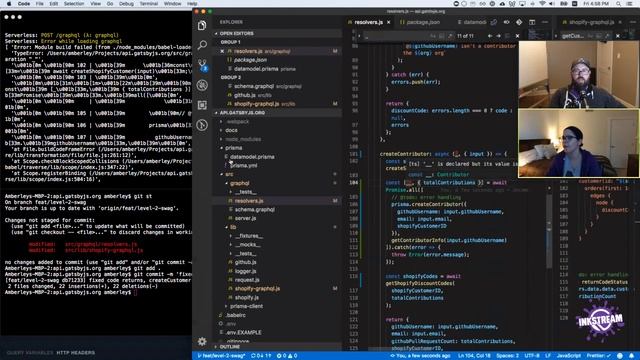Collapse the graphql folder

point(240,183)
